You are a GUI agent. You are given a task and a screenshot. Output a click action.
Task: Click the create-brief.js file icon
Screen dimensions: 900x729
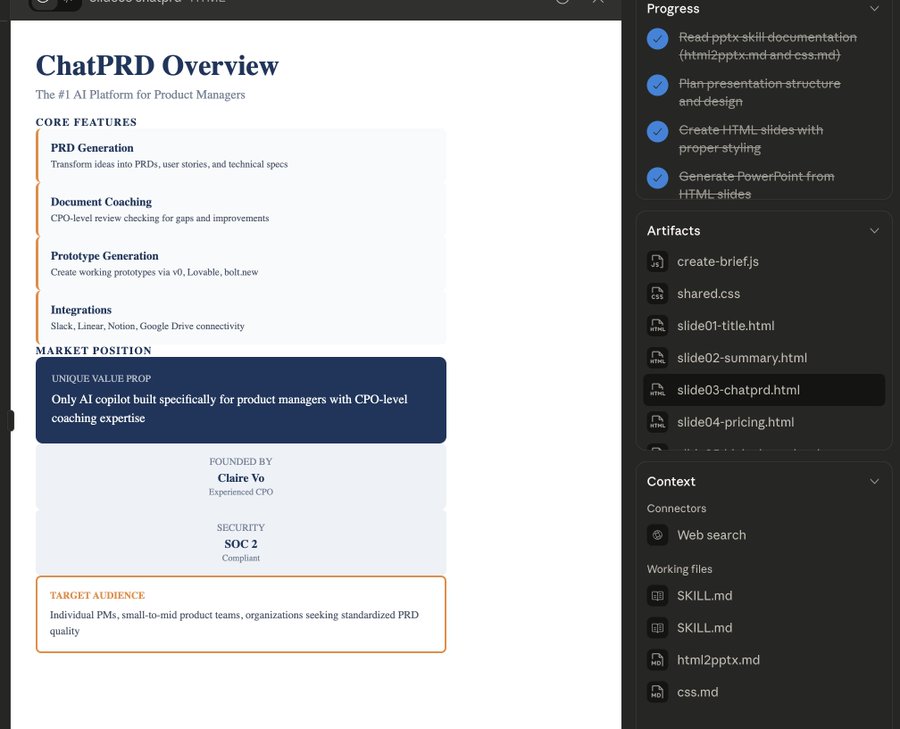point(657,262)
